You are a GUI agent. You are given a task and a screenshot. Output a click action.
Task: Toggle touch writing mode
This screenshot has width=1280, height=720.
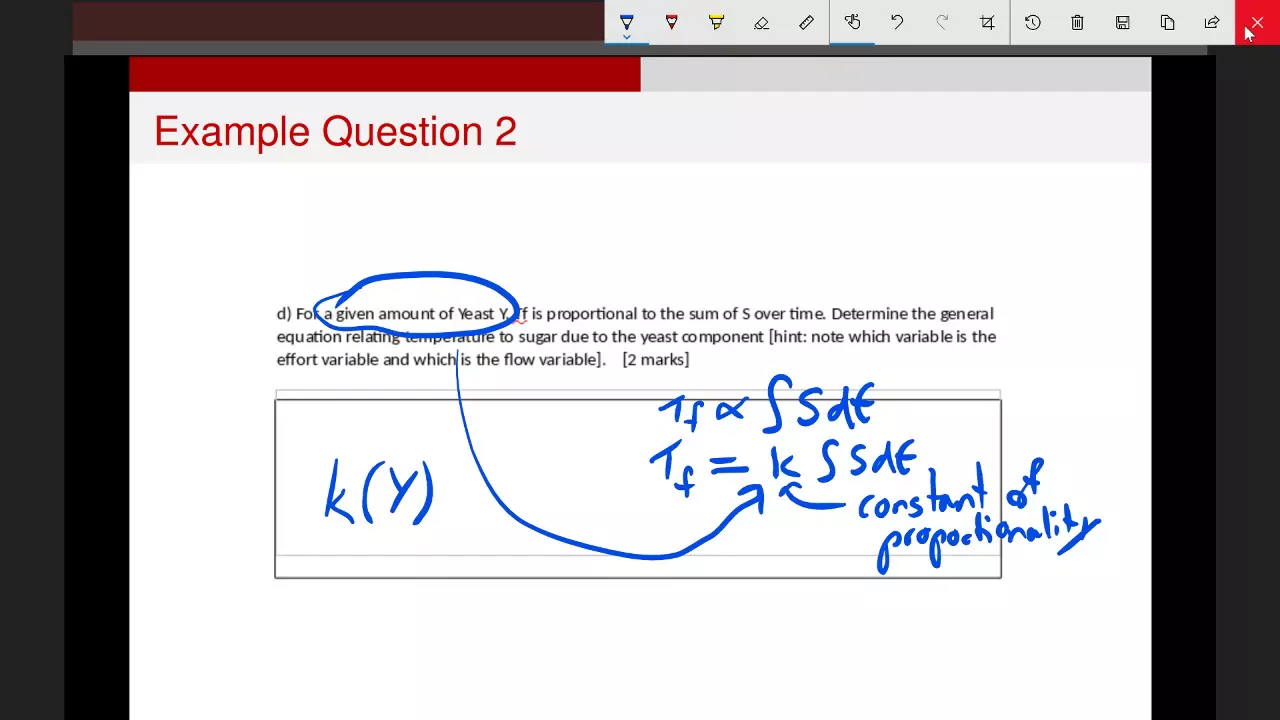tap(852, 22)
